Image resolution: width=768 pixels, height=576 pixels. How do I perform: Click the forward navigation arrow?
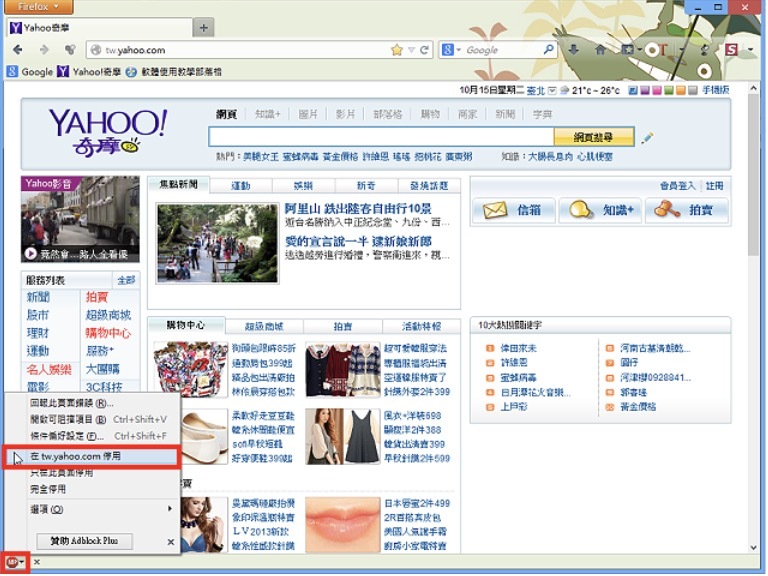(44, 50)
